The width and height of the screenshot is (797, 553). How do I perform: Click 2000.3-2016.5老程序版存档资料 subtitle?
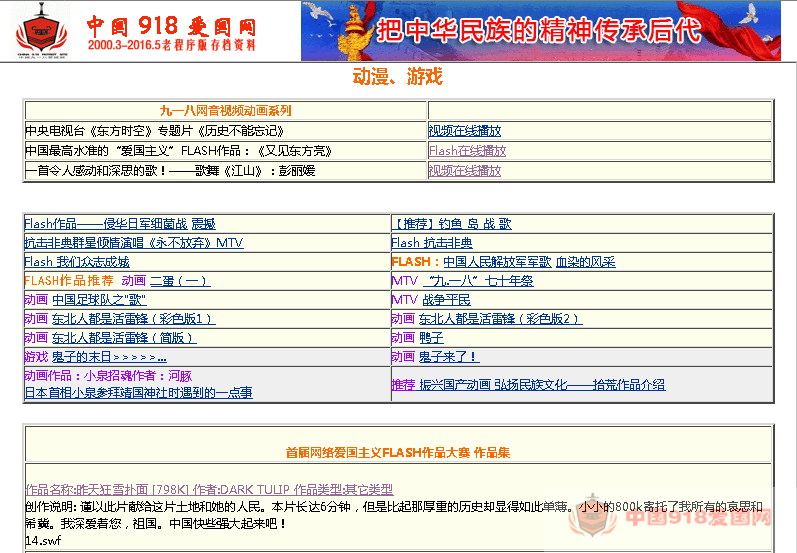[x=171, y=45]
